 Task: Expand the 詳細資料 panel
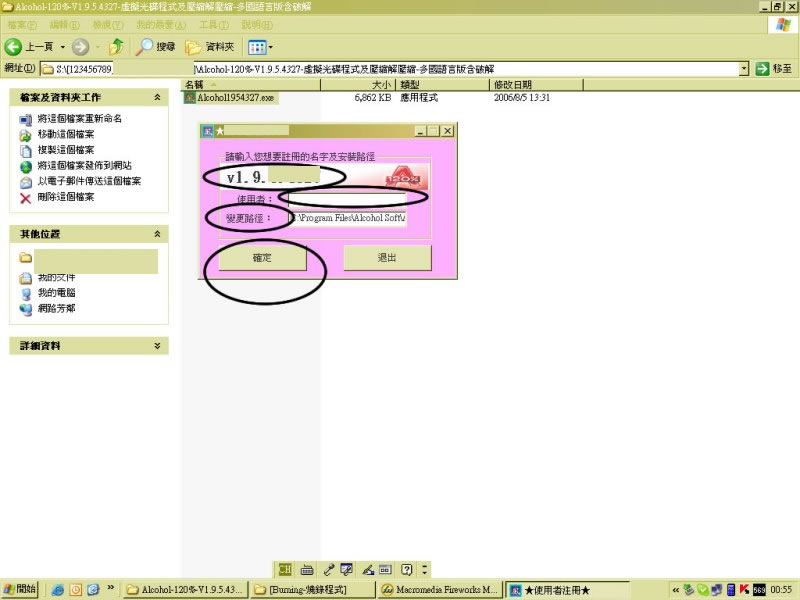(157, 345)
